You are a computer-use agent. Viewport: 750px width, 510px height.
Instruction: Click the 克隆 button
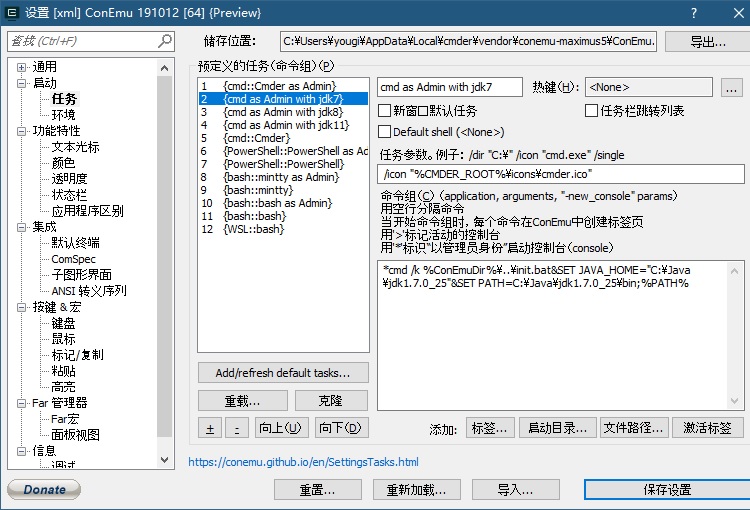pos(329,401)
